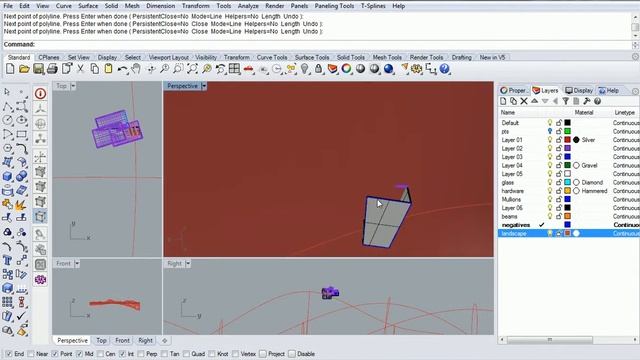Add viewport tab with plus button
Viewport: 640px width, 360px height.
tap(164, 340)
